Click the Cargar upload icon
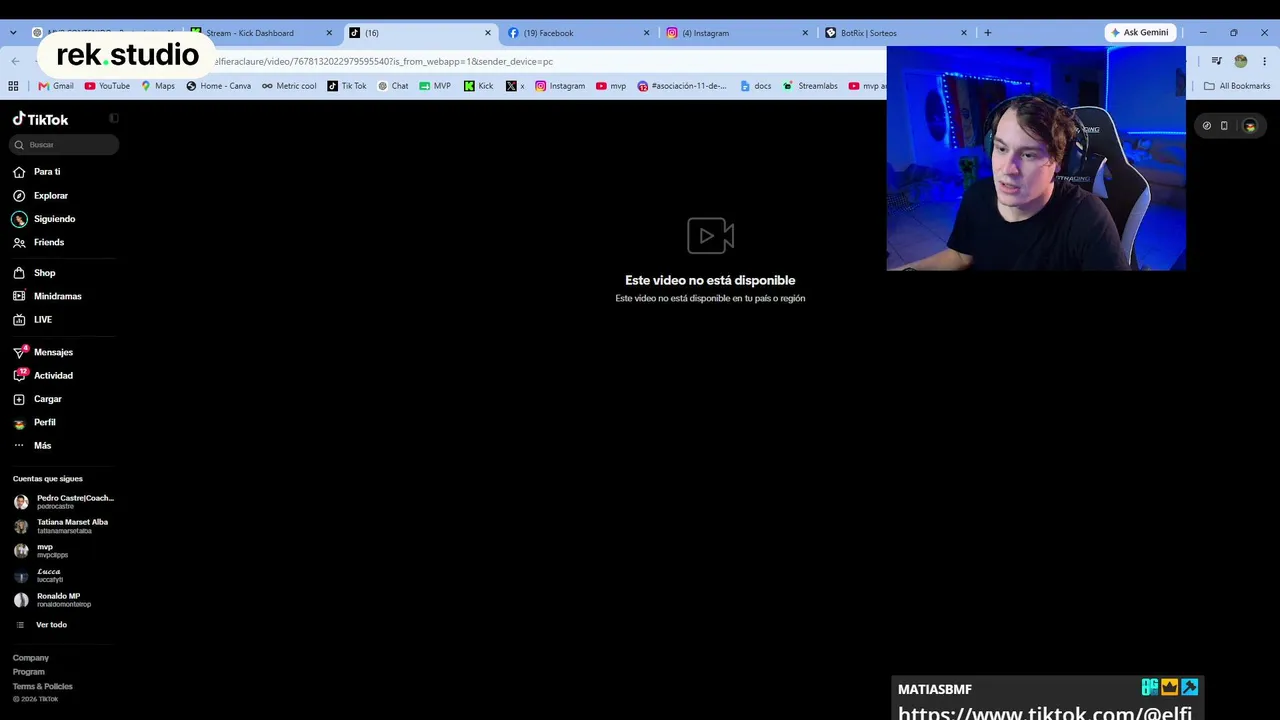The height and width of the screenshot is (720, 1280). tap(19, 399)
